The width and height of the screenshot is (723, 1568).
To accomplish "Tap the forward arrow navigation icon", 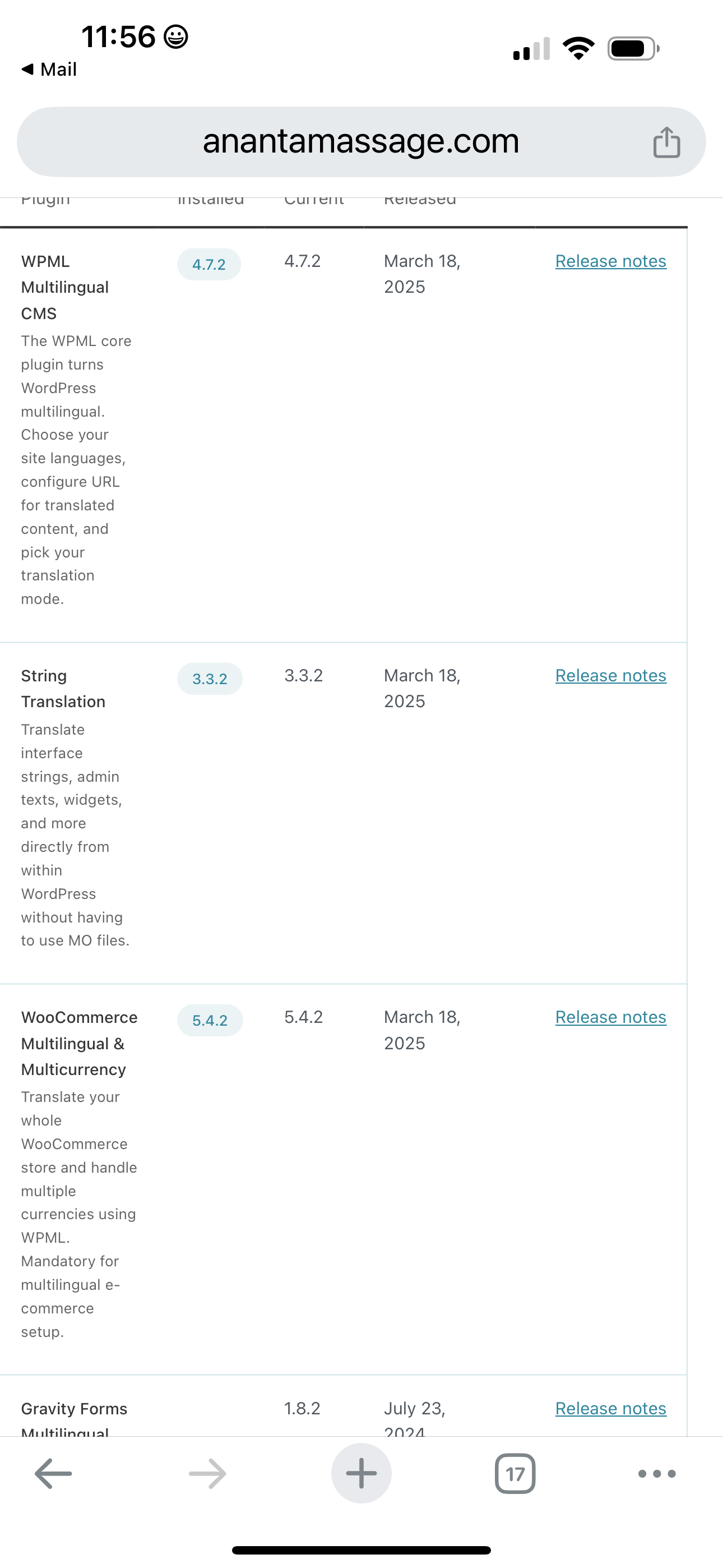I will point(207,1474).
